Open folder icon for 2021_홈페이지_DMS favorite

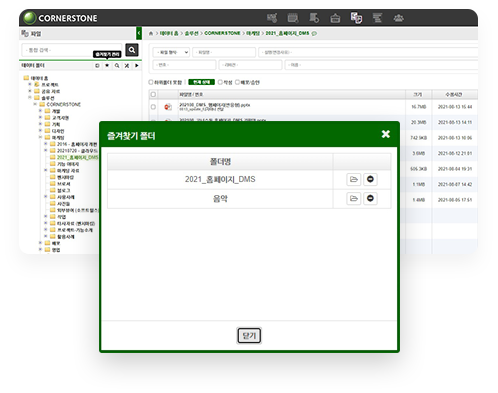tap(354, 179)
